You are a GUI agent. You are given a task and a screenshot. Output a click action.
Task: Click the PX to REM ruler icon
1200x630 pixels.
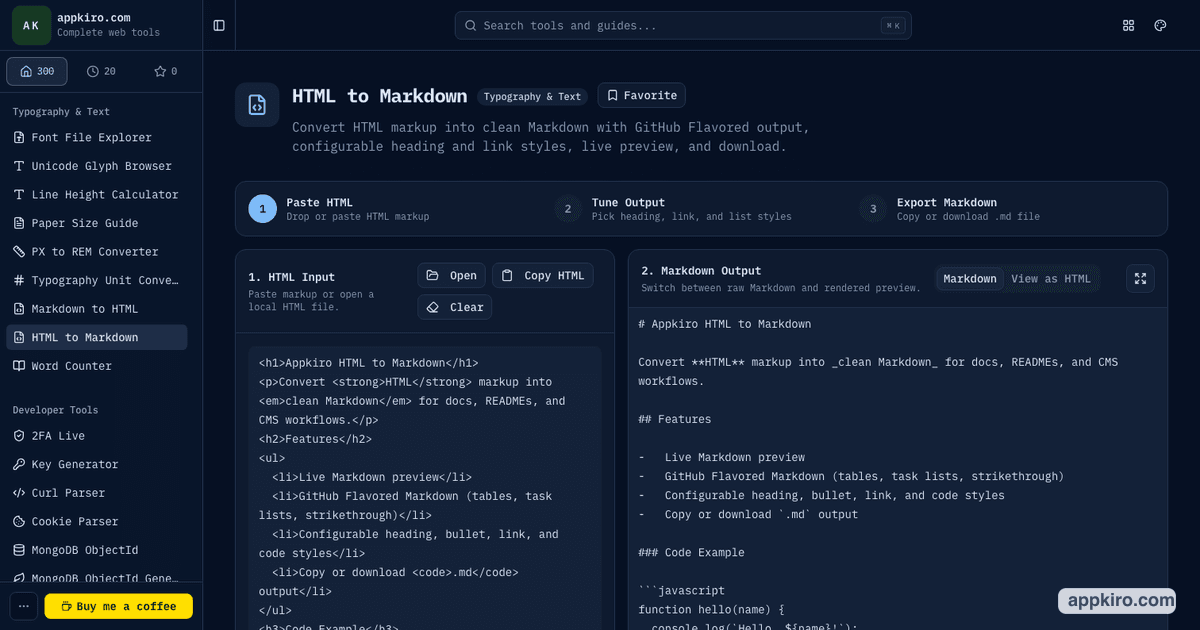(x=19, y=251)
